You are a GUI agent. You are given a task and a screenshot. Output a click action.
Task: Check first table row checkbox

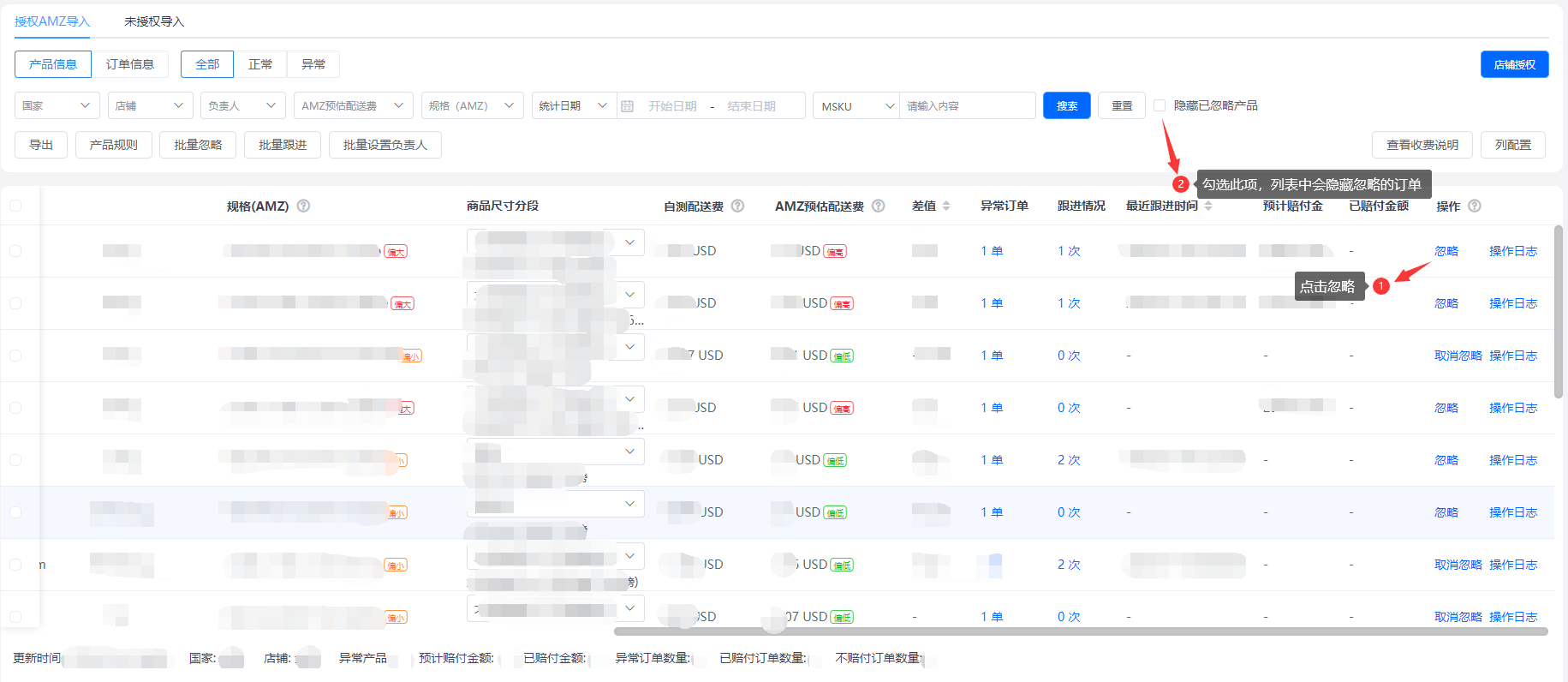click(15, 251)
